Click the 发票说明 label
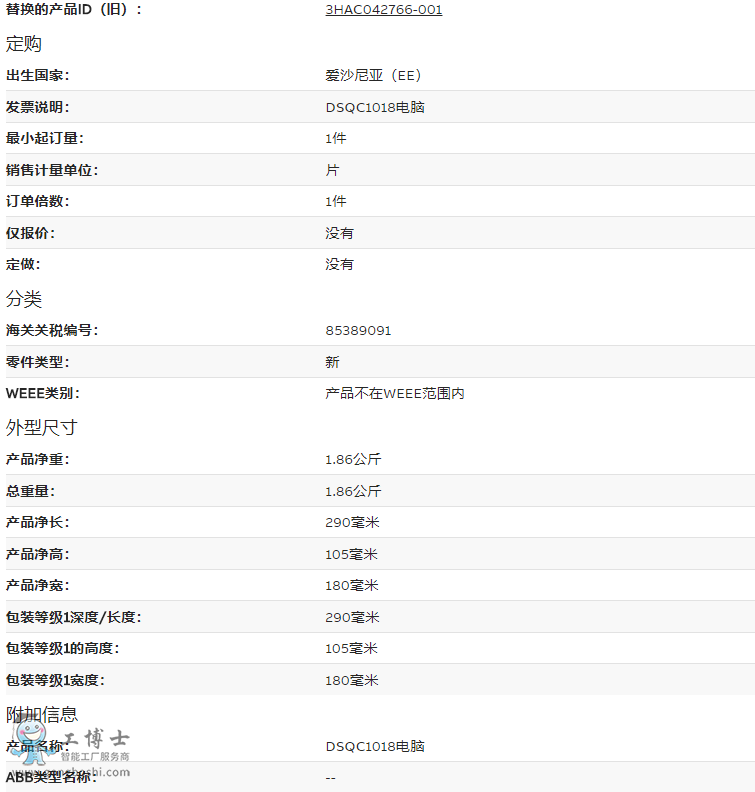 [x=37, y=107]
